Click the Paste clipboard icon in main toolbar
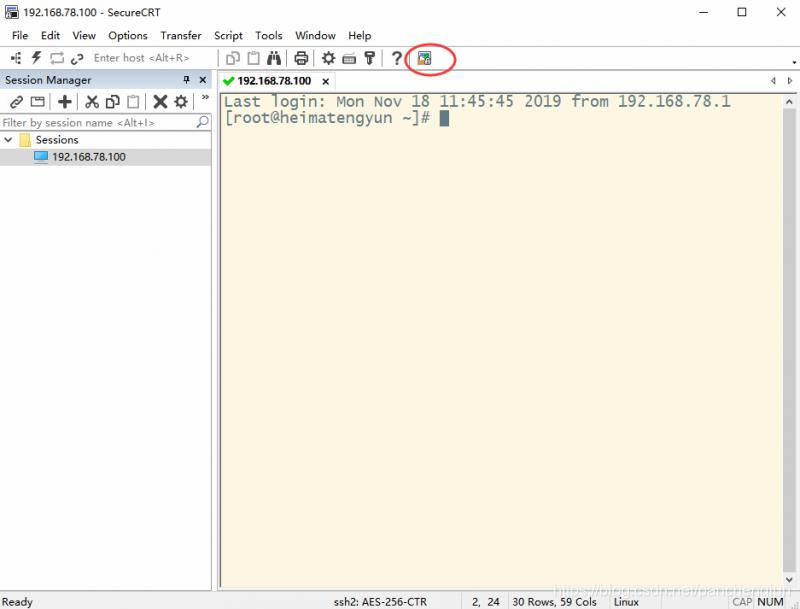The image size is (800, 609). click(x=253, y=58)
